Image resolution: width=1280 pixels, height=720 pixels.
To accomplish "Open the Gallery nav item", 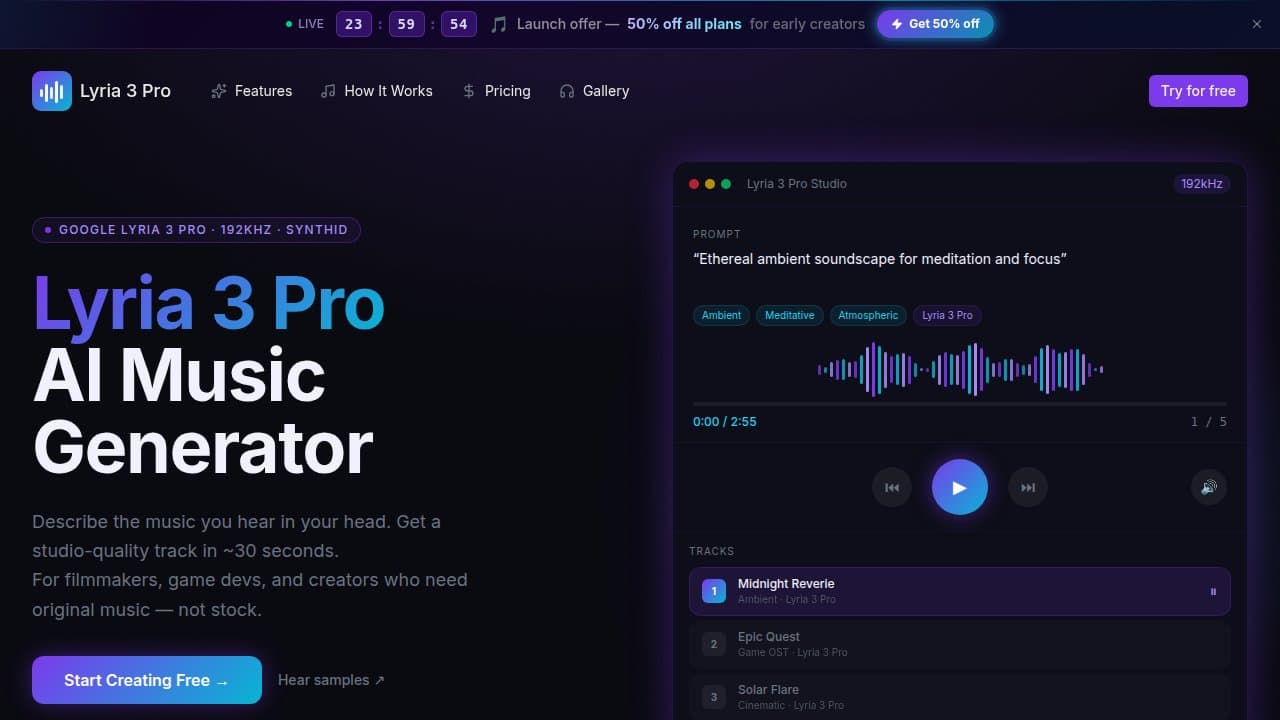I will tap(594, 91).
